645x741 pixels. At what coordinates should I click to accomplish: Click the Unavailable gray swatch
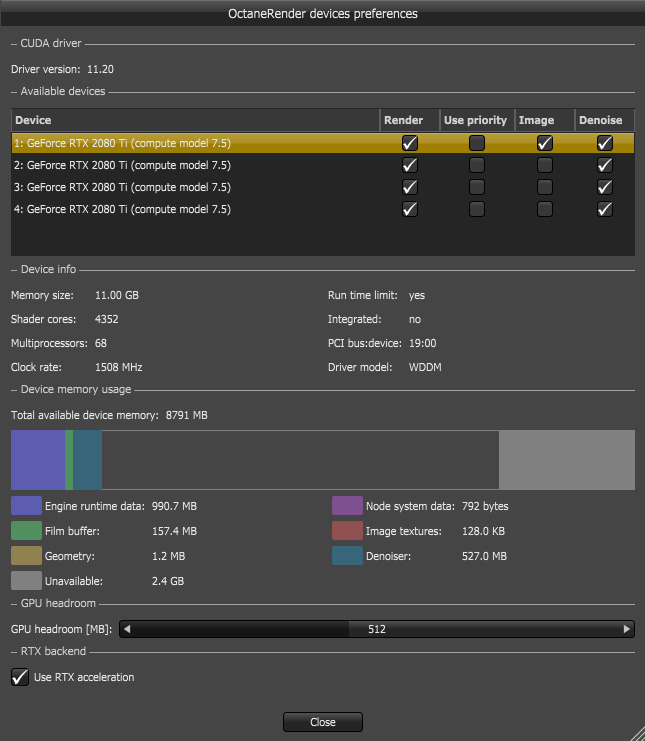(x=26, y=581)
